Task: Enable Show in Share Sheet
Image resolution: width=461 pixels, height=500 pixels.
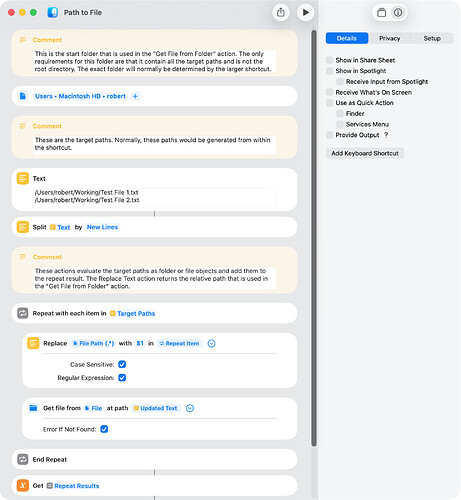Action: coord(329,60)
